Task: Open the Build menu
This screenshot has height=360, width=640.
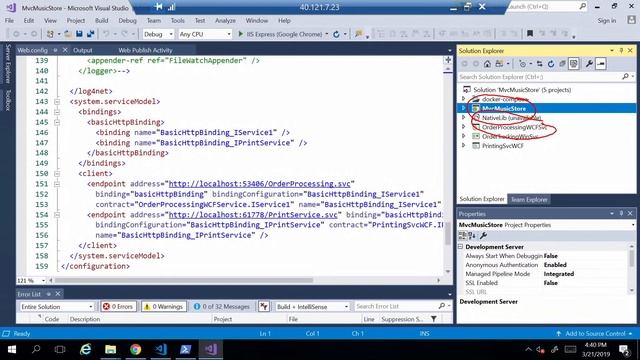Action: [x=102, y=20]
